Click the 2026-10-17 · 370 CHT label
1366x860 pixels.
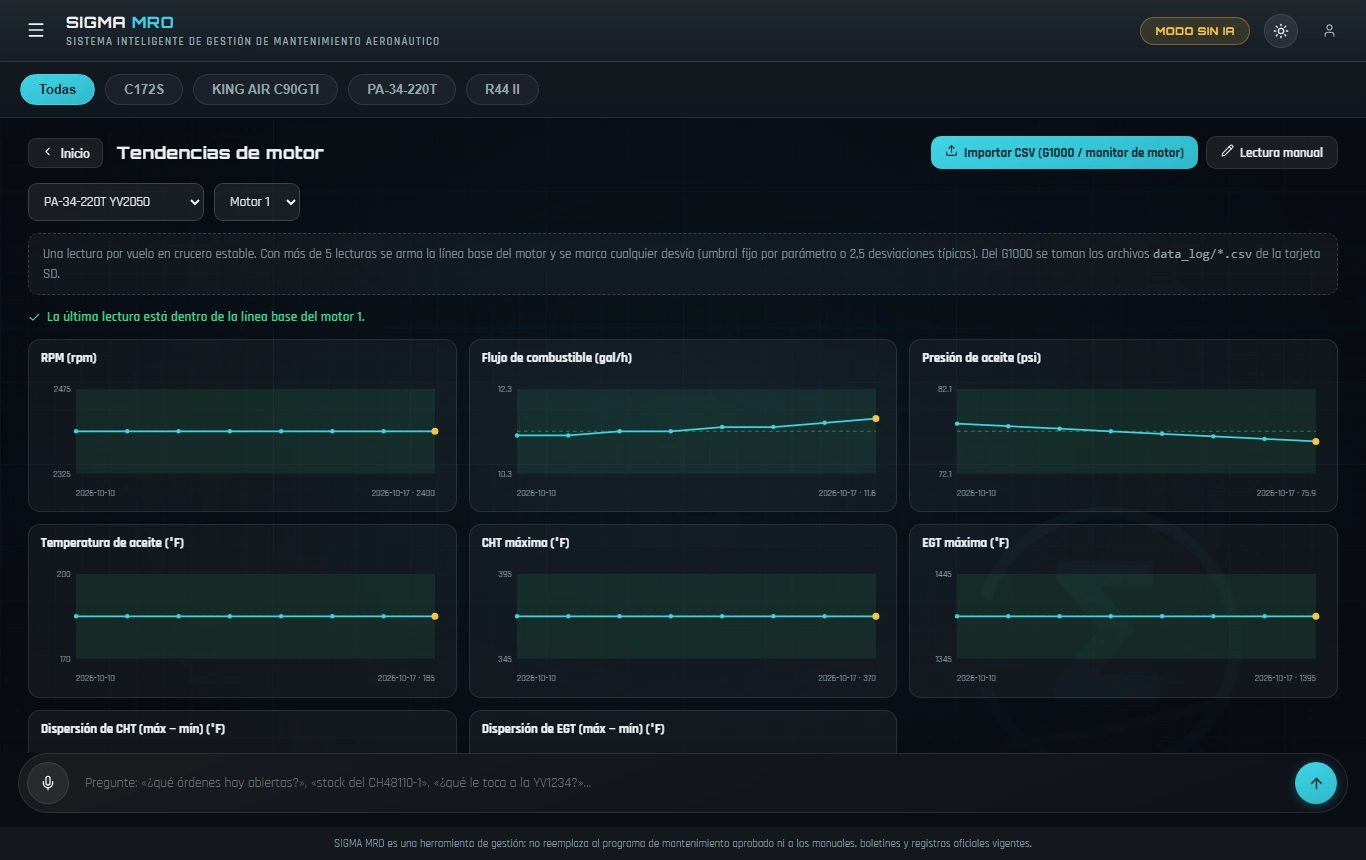847,678
